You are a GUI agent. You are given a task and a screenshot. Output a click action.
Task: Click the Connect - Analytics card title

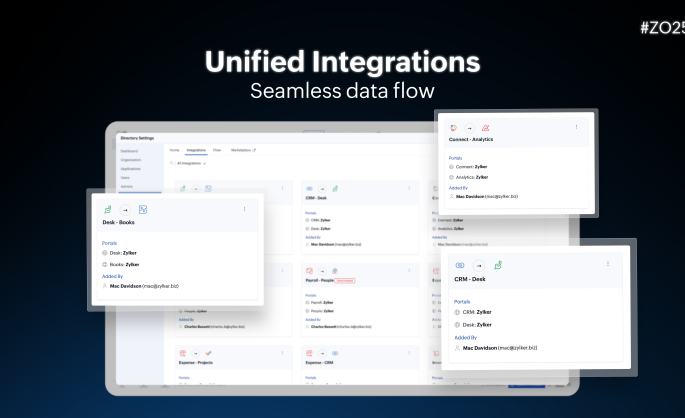(471, 139)
